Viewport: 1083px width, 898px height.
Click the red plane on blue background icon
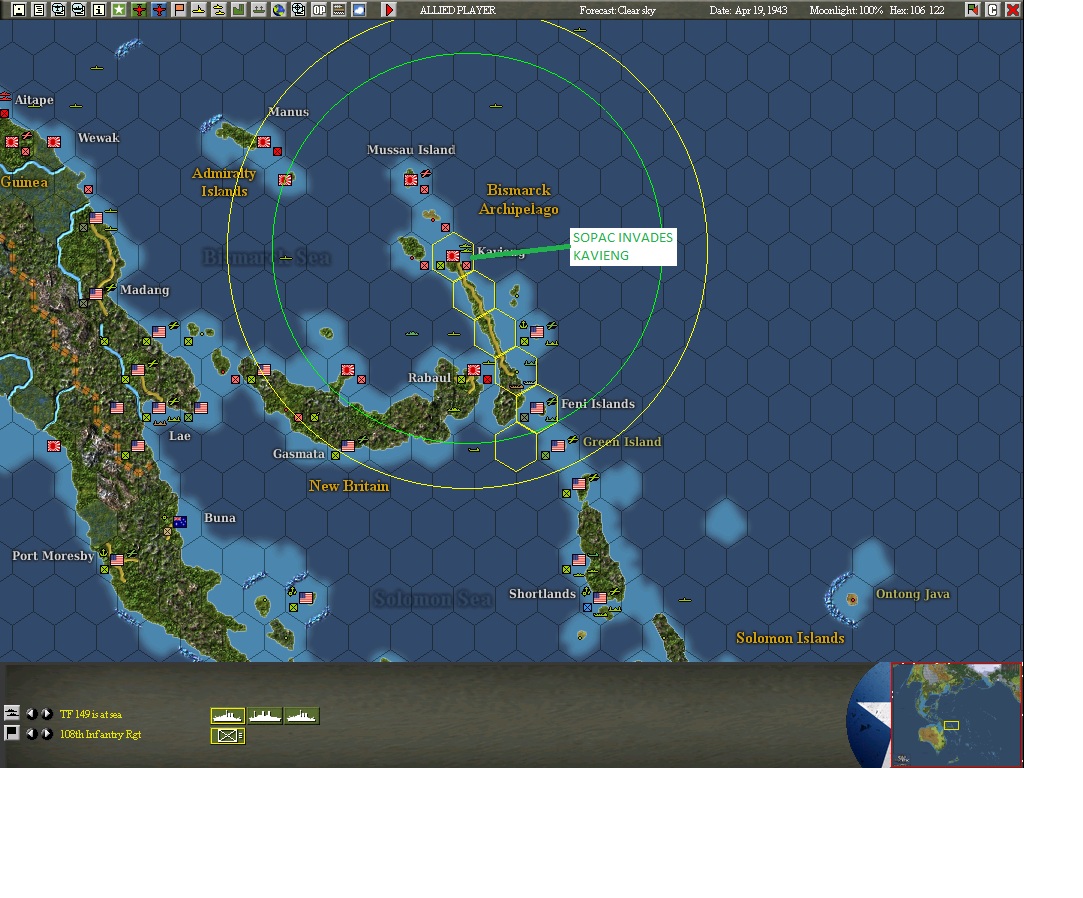click(x=159, y=10)
